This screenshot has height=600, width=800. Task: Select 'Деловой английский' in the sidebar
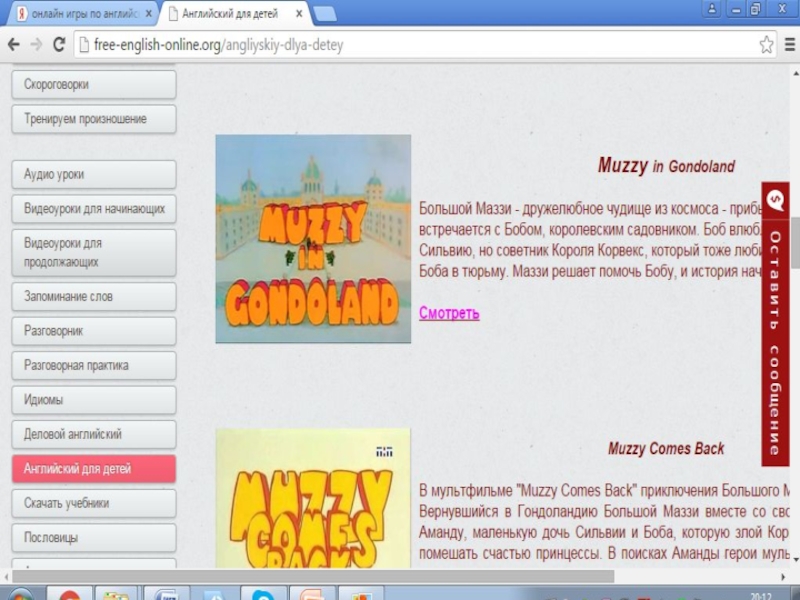coord(94,435)
